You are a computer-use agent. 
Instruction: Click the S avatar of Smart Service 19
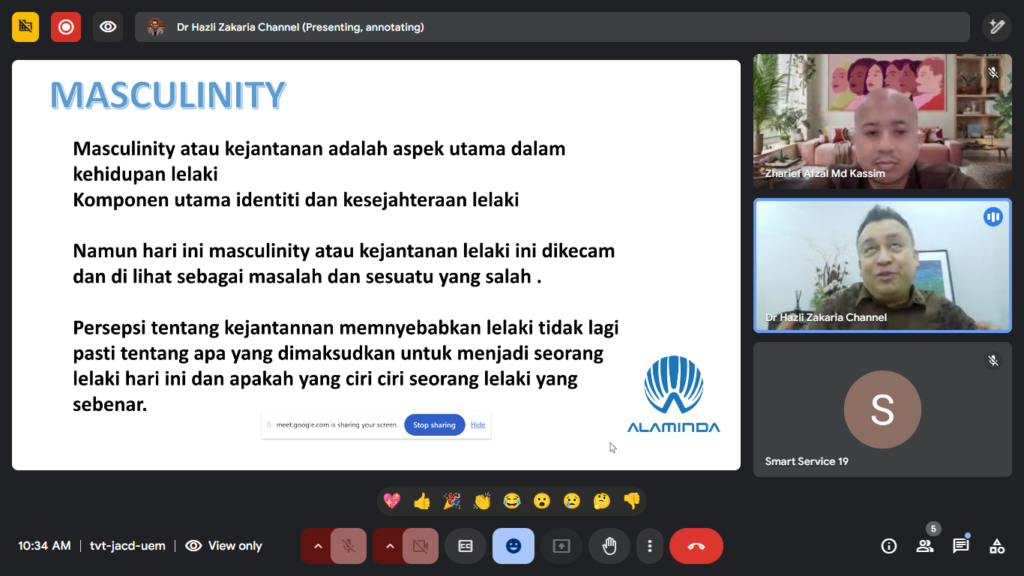(x=882, y=409)
